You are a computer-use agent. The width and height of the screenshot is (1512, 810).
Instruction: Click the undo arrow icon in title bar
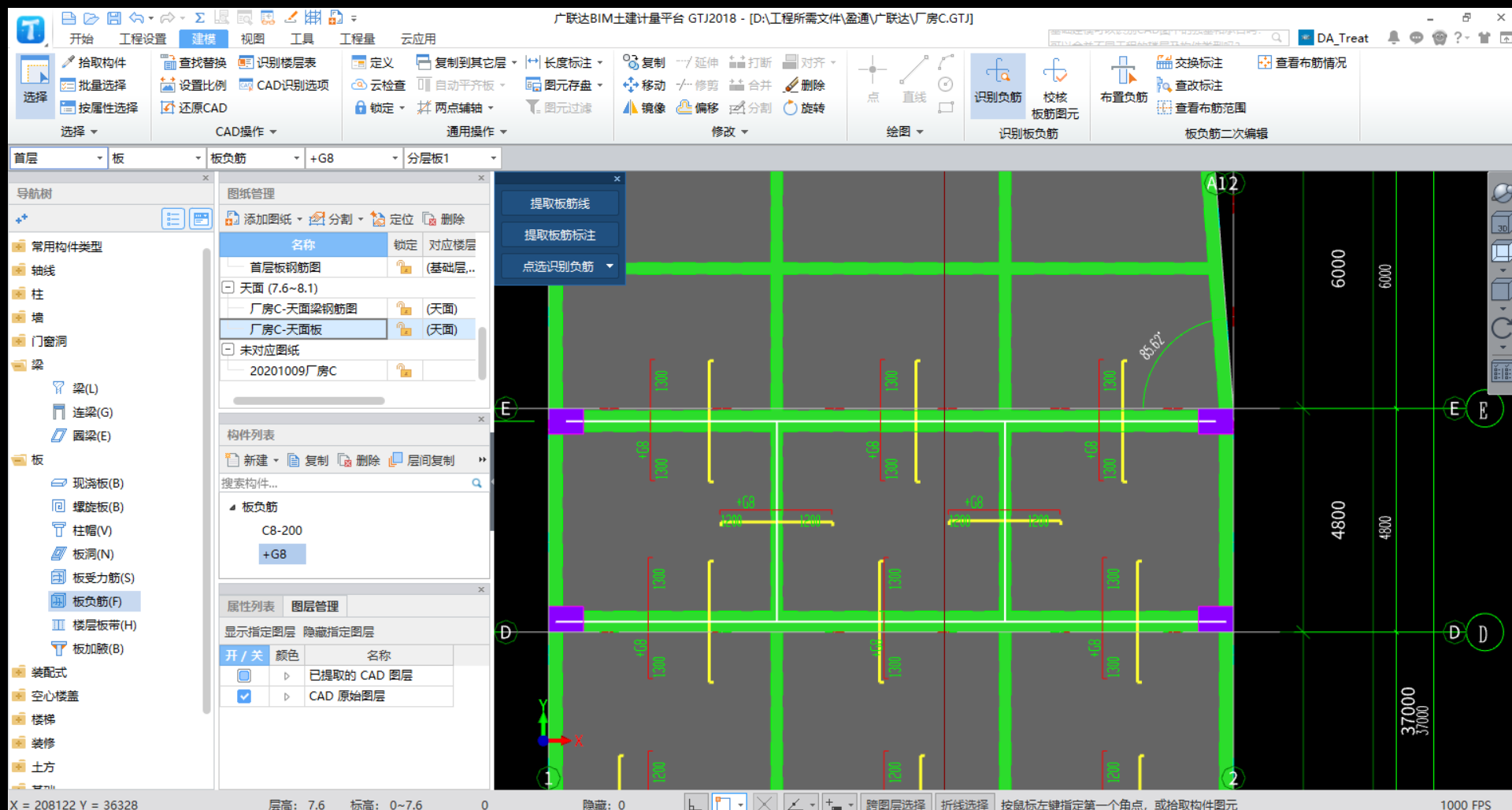click(x=137, y=17)
